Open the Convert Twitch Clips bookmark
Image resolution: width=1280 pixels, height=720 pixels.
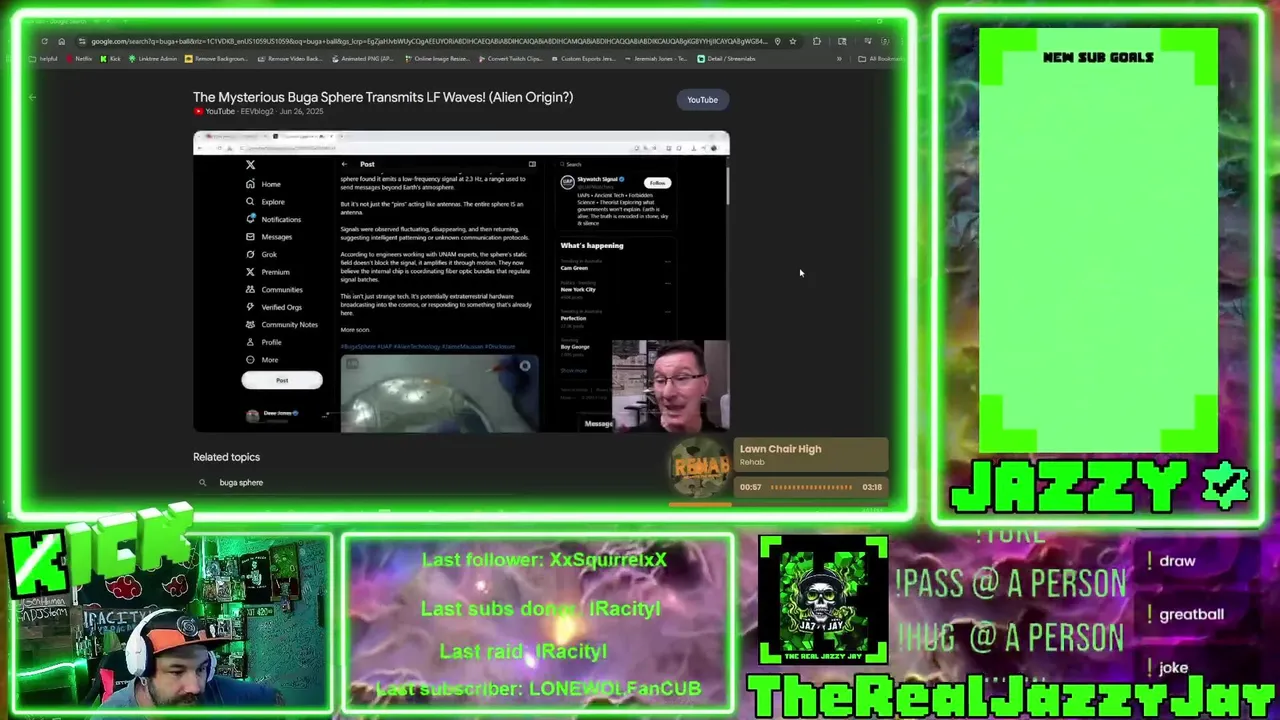coord(510,59)
